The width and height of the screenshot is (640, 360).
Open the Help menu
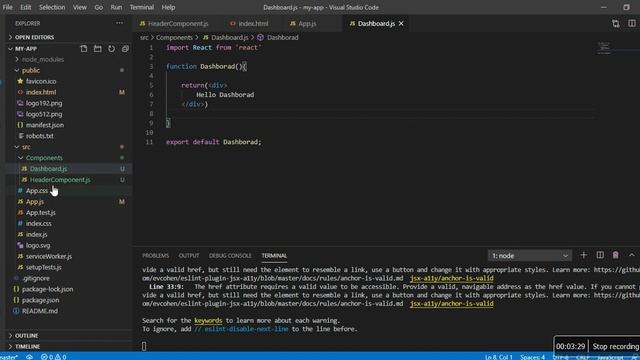168,7
